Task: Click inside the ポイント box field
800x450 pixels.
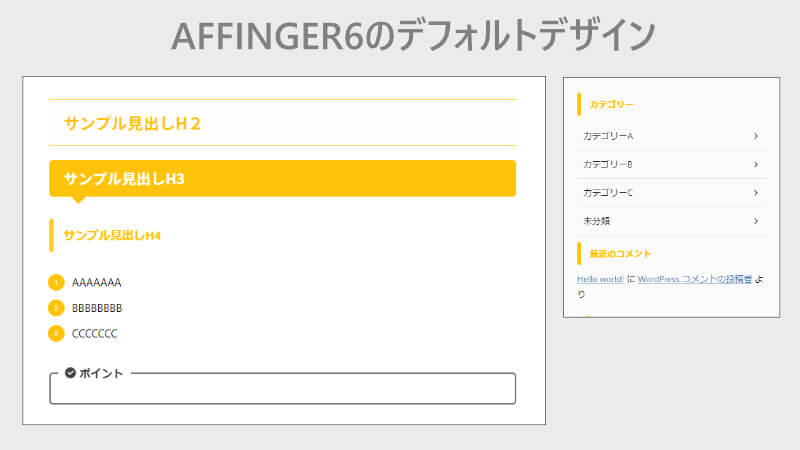Action: click(x=283, y=389)
